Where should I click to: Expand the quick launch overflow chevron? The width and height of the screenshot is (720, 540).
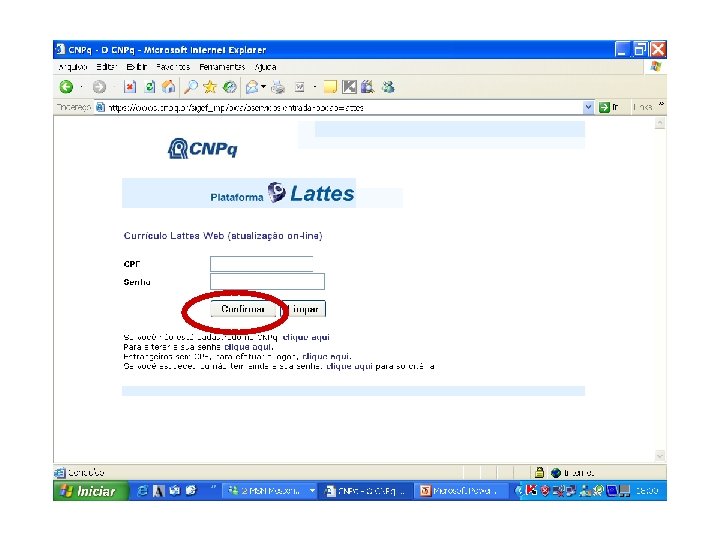(213, 487)
